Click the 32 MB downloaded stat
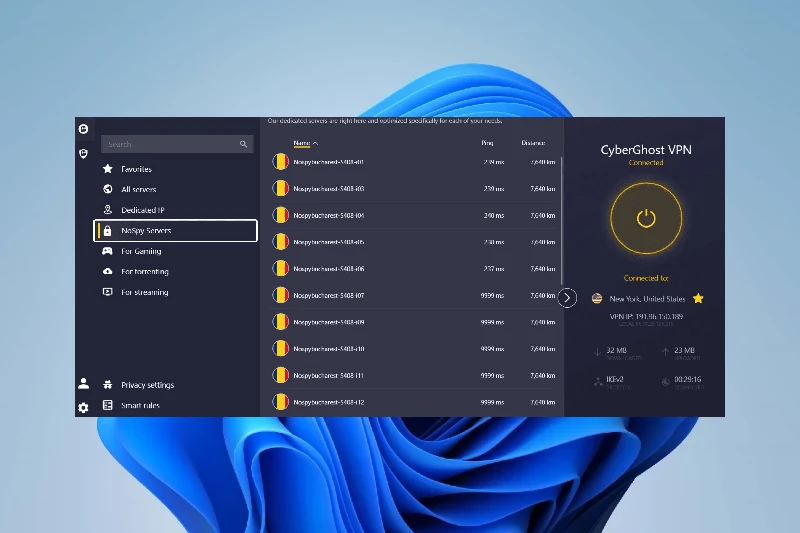The image size is (800, 533). [x=616, y=350]
